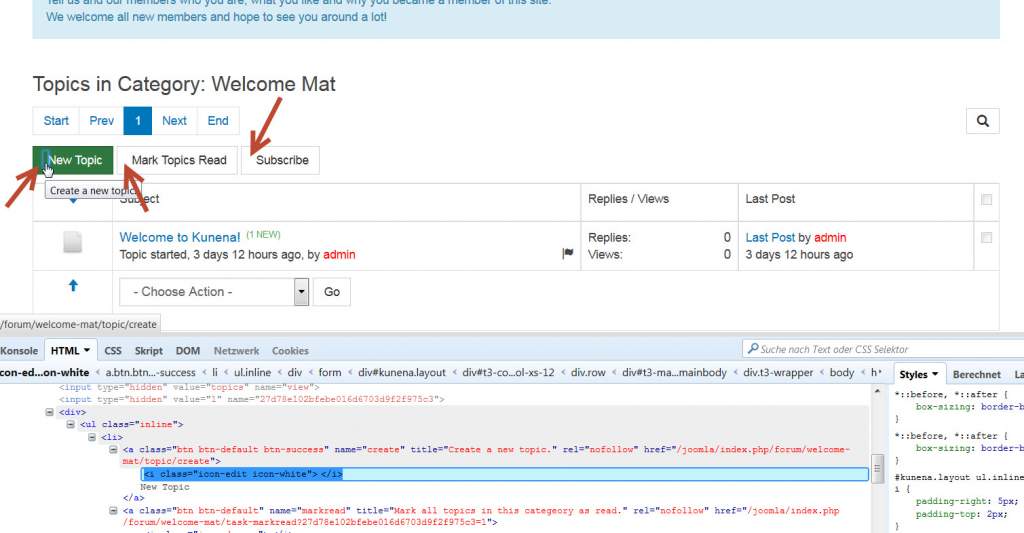Click the blue down arrow in table header
Screen dimensions: 1024x533
click(73, 201)
